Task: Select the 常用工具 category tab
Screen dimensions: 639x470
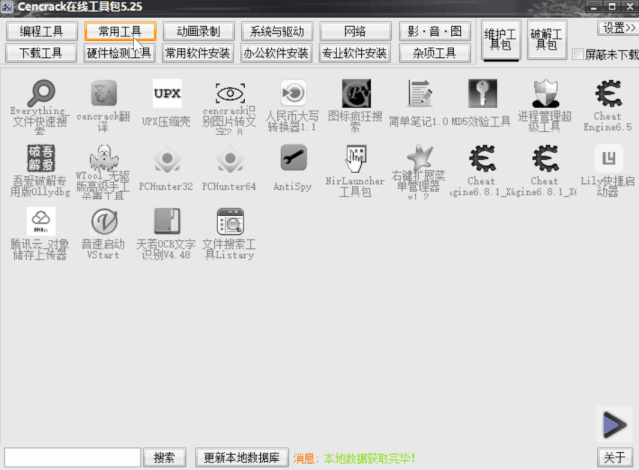Action: [x=120, y=31]
